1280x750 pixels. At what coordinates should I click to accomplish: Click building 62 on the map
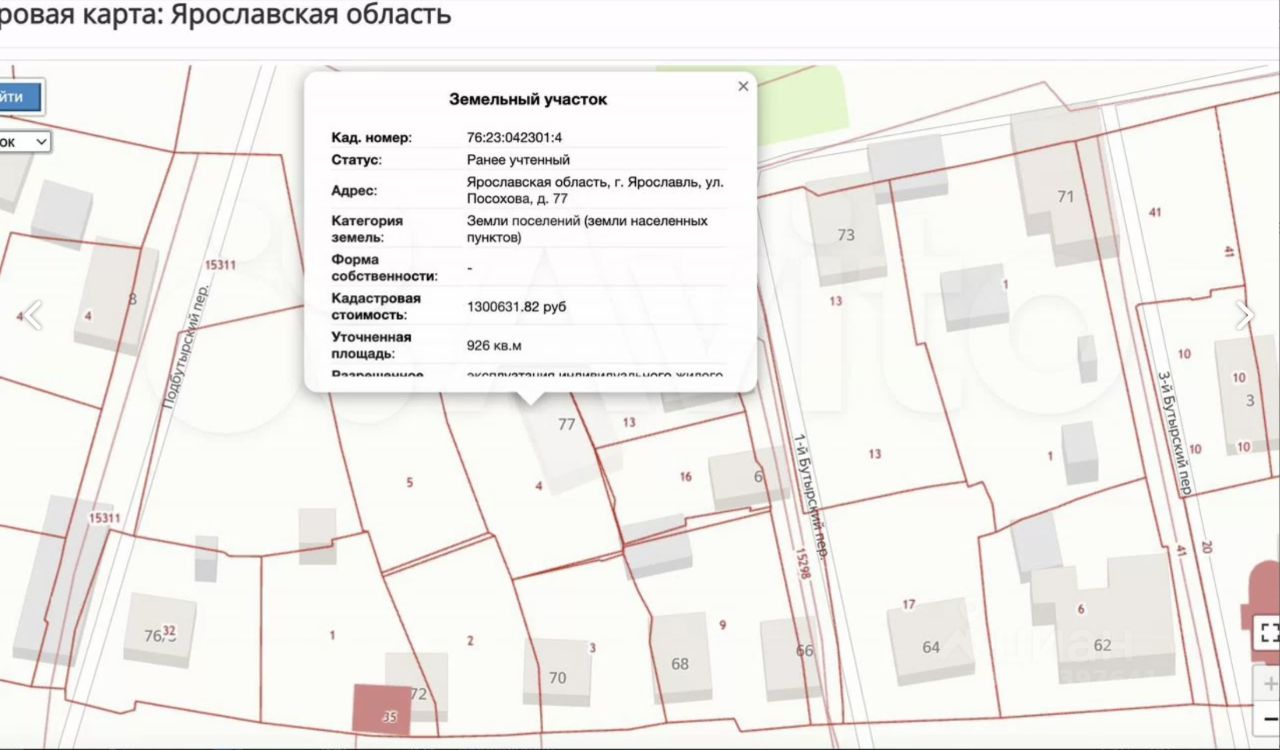click(x=1102, y=644)
